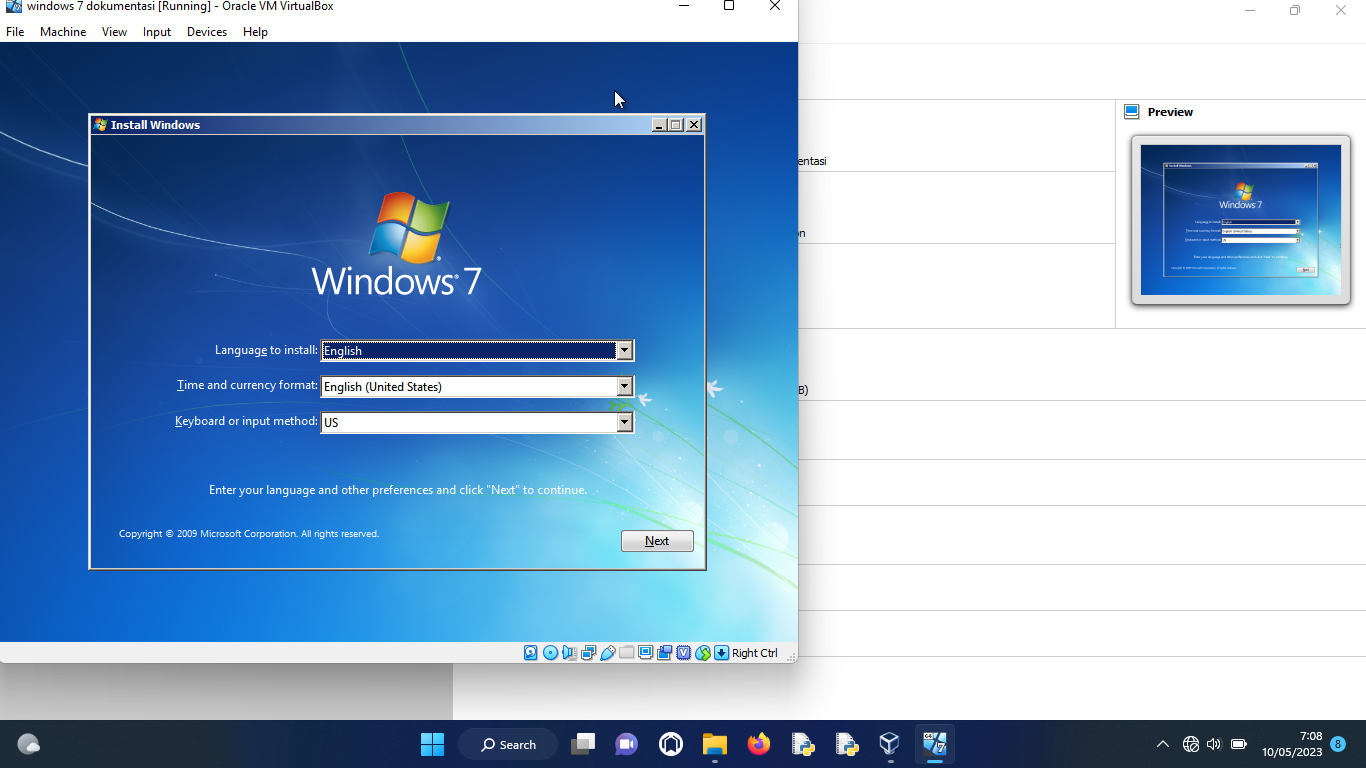Screen dimensions: 1366x768
Task: Expand Keyboard or input method dropdown arrow
Action: coord(625,422)
